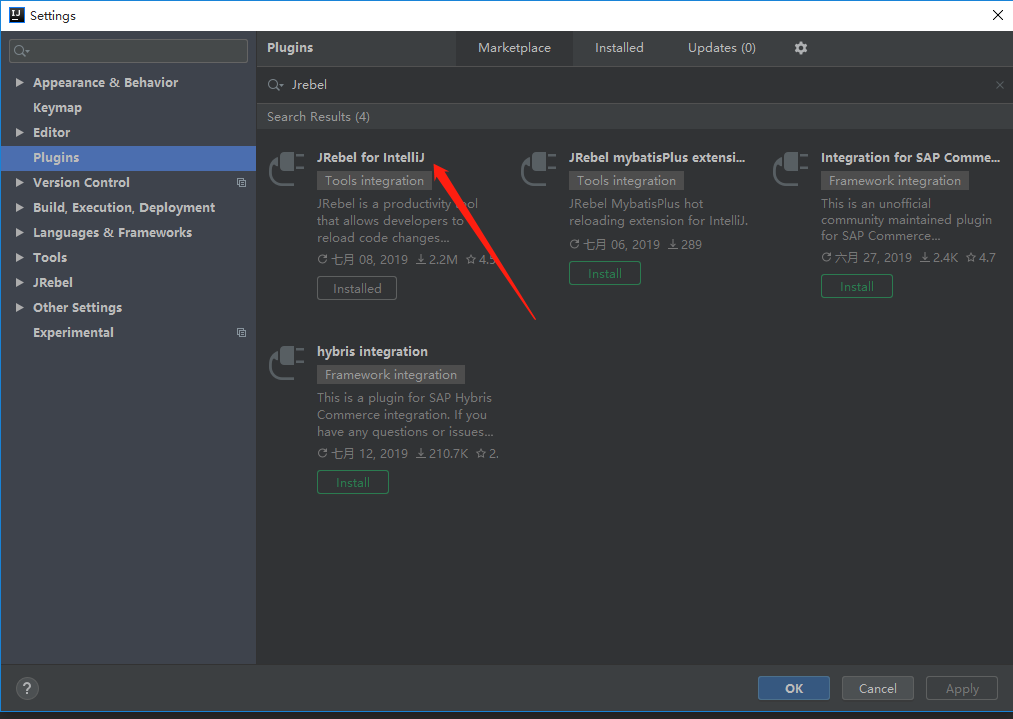1013x719 pixels.
Task: Click the plugin search magnifier icon
Action: click(x=275, y=85)
